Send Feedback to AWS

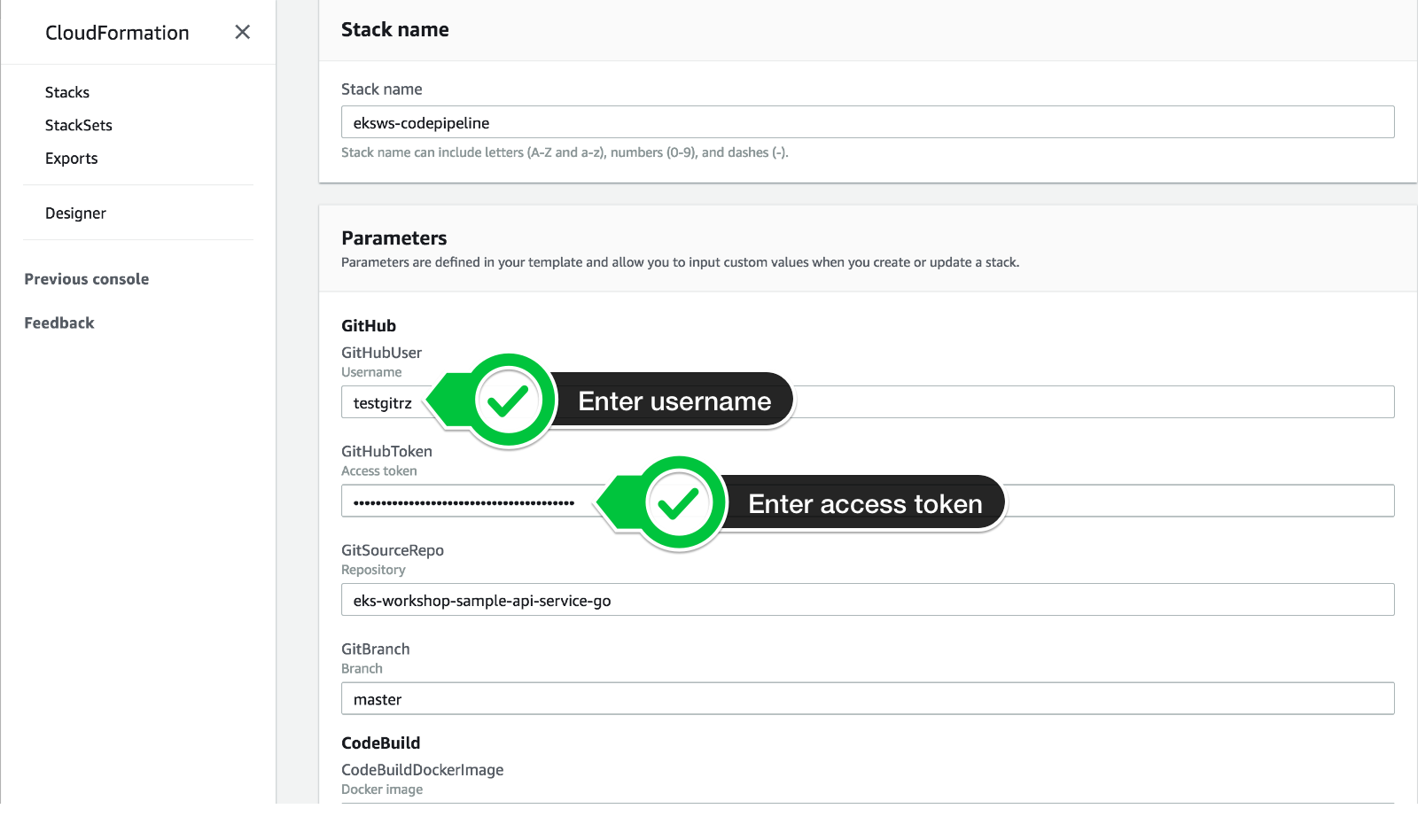[58, 323]
